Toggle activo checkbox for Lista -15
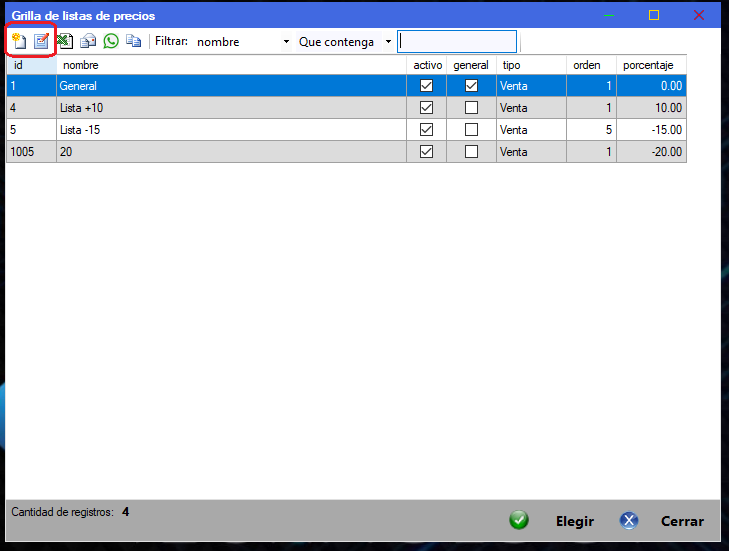The width and height of the screenshot is (729, 551). tap(426, 130)
